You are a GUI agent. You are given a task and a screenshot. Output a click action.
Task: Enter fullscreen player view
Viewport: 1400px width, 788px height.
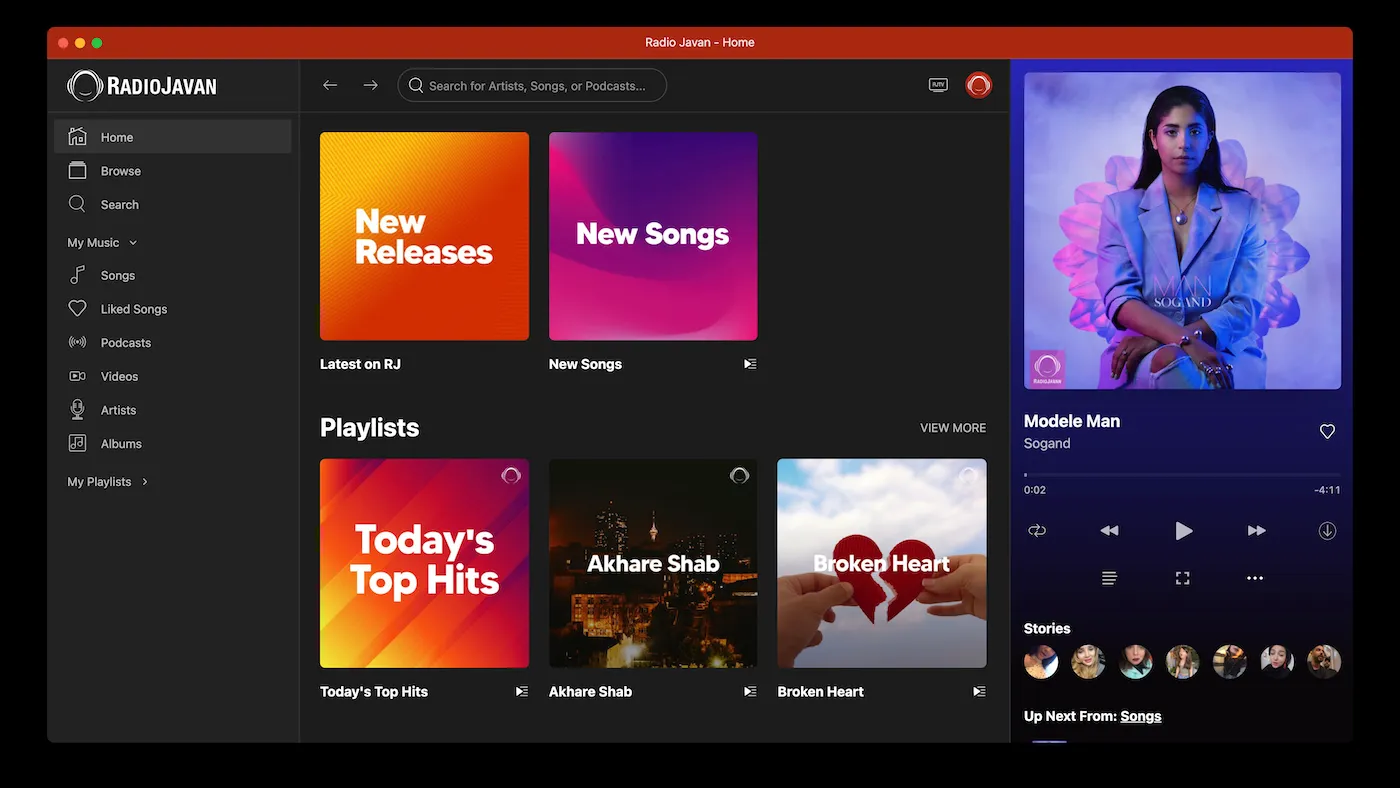pyautogui.click(x=1182, y=578)
